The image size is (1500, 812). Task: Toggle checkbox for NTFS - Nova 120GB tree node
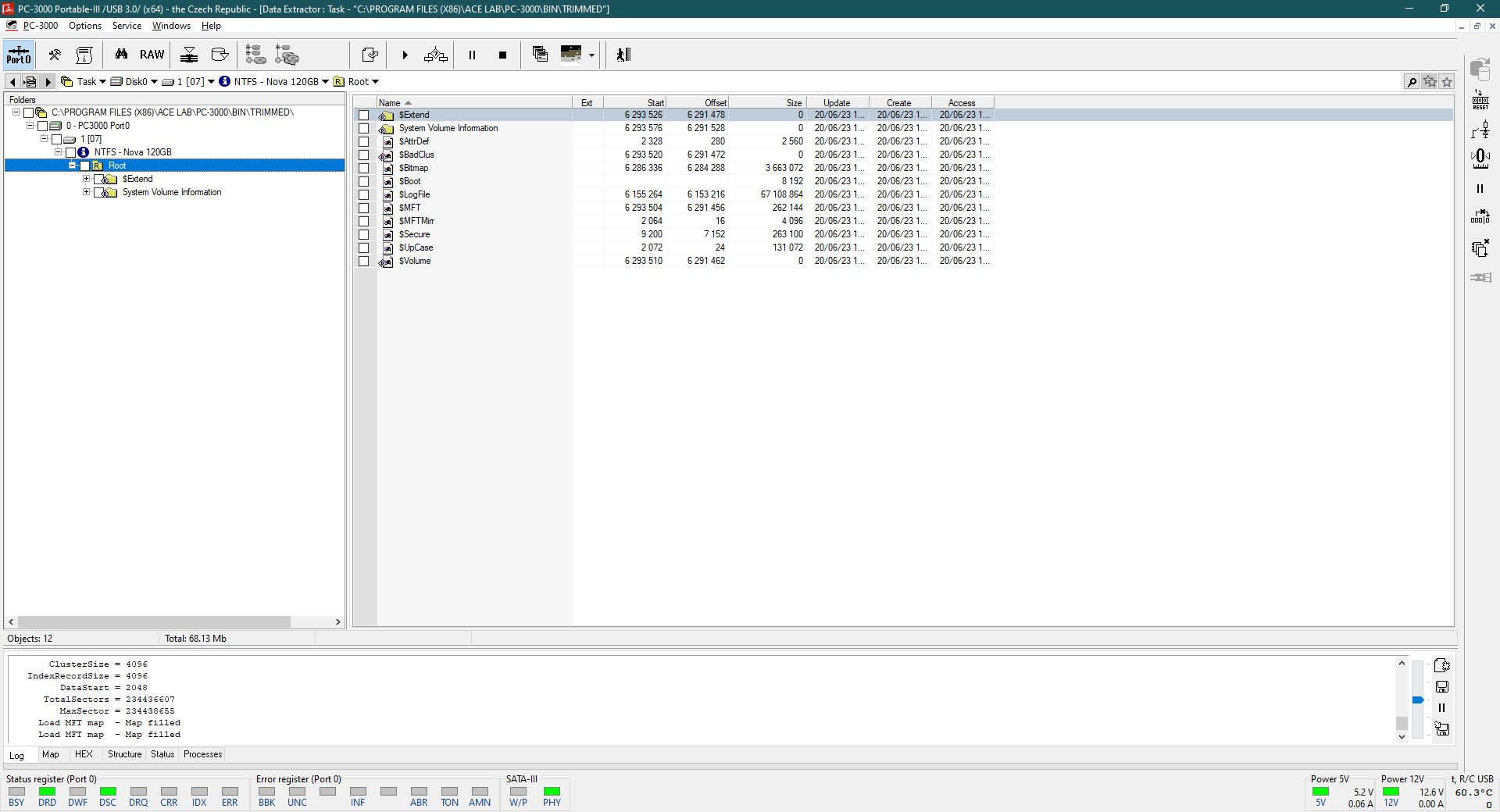pyautogui.click(x=71, y=152)
